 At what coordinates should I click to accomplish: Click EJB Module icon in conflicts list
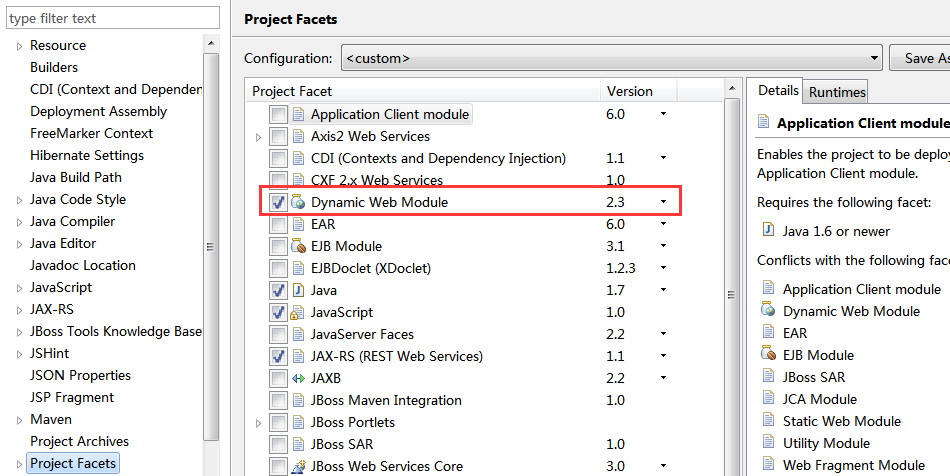[768, 354]
